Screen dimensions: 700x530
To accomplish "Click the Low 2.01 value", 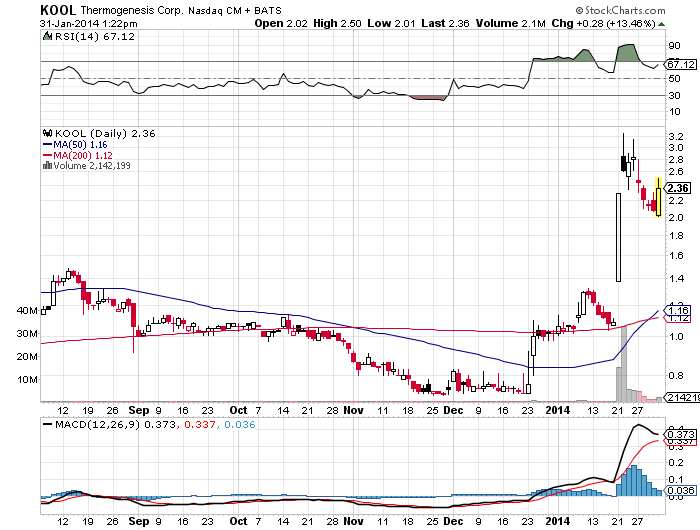I will click(391, 23).
